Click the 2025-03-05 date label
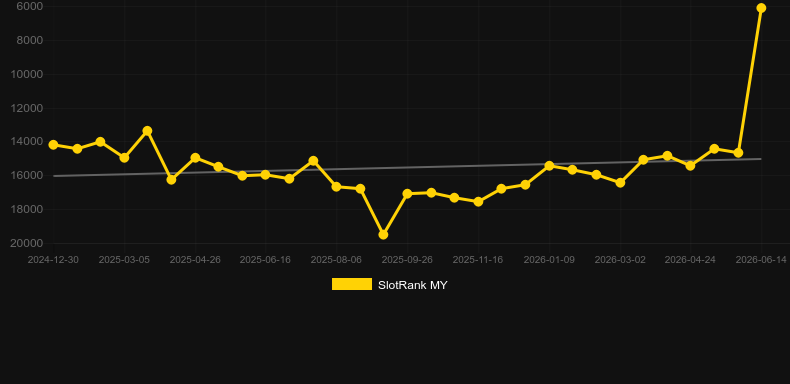This screenshot has width=790, height=384. [124, 260]
